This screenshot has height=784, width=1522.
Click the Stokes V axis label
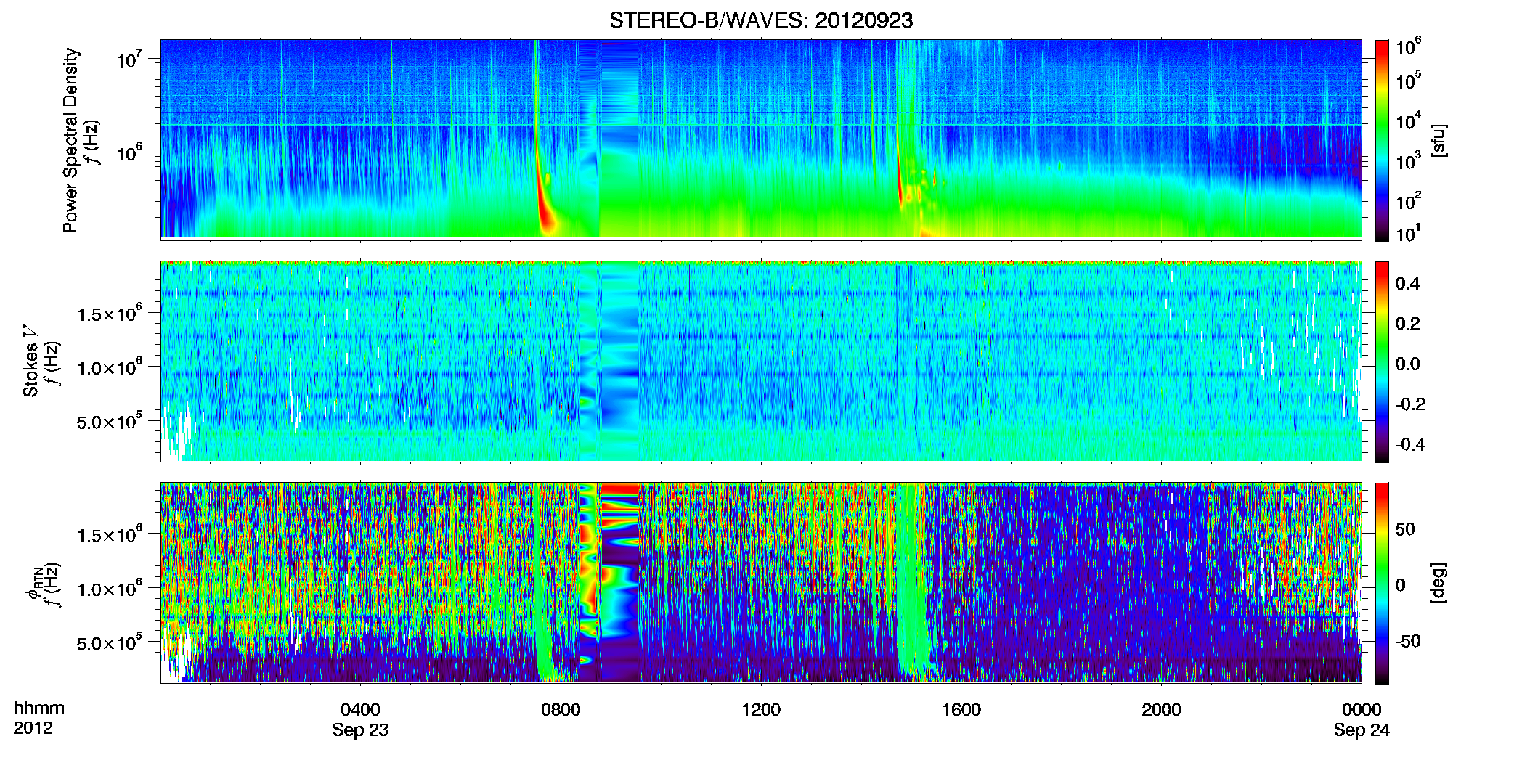[31, 360]
